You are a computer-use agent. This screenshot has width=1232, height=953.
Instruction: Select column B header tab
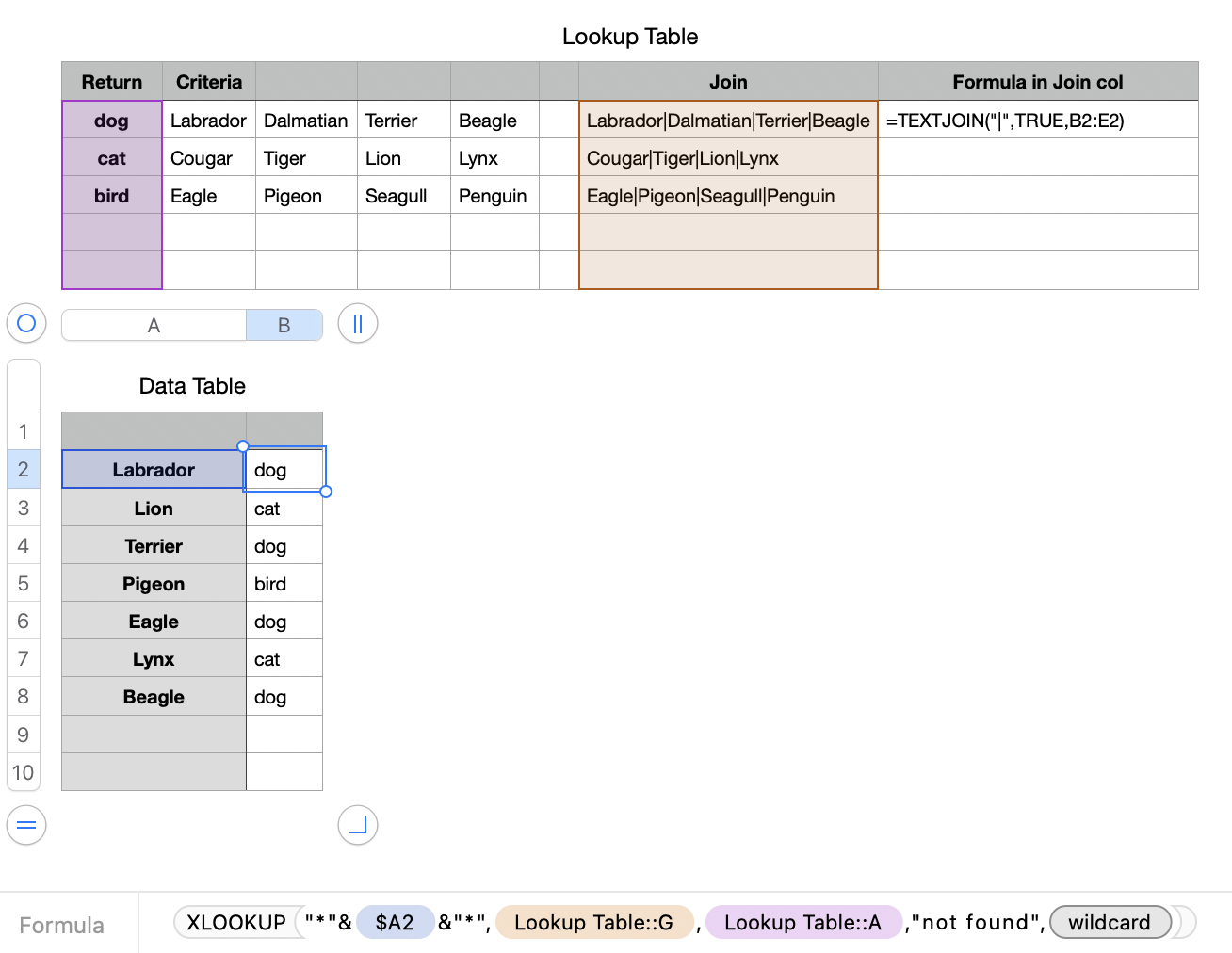284,326
